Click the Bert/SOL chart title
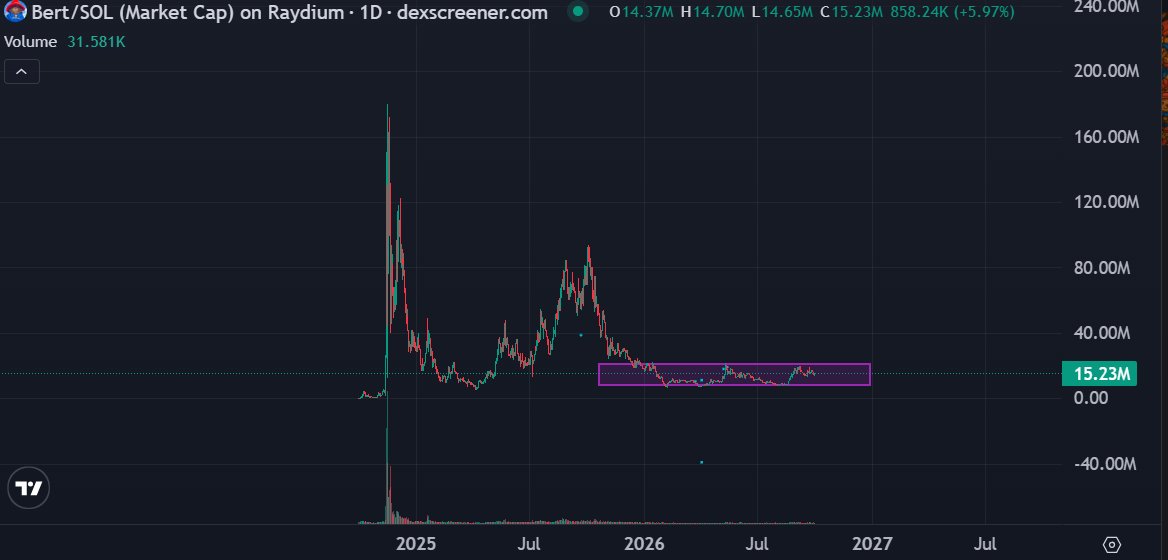 click(290, 13)
